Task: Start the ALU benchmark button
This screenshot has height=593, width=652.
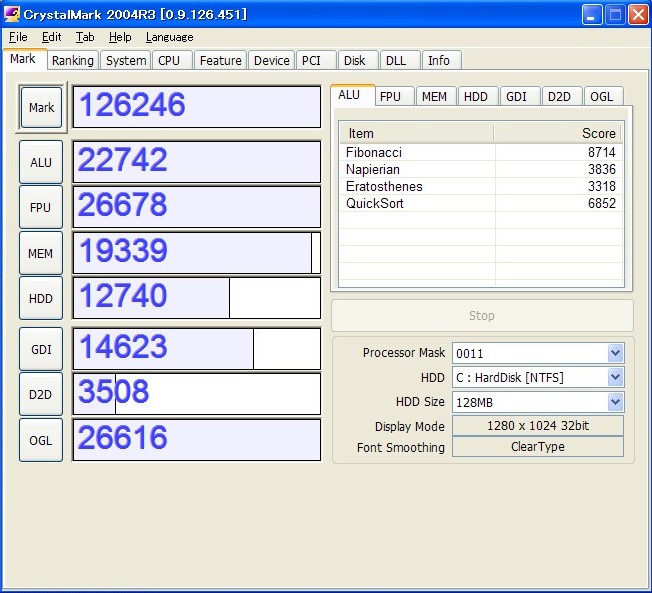Action: point(41,162)
